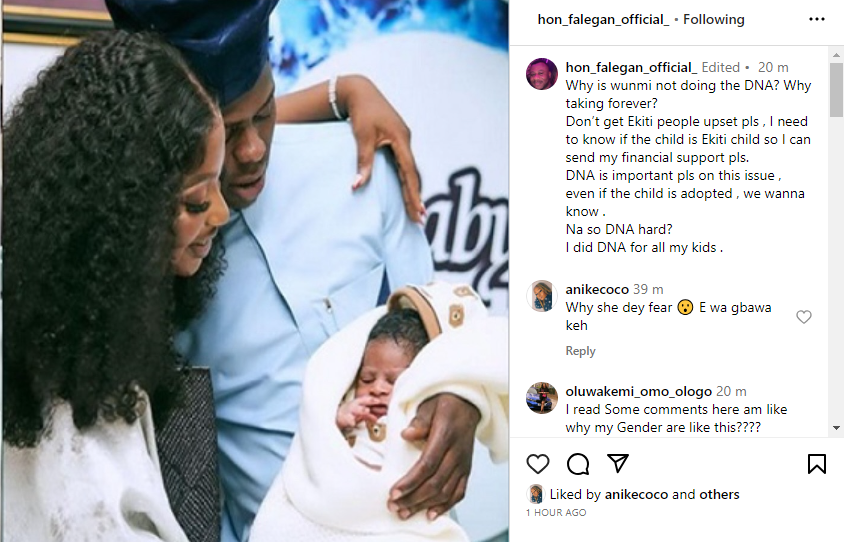The width and height of the screenshot is (844, 542).
Task: Click the comments scrollbar up arrow
Action: (836, 54)
